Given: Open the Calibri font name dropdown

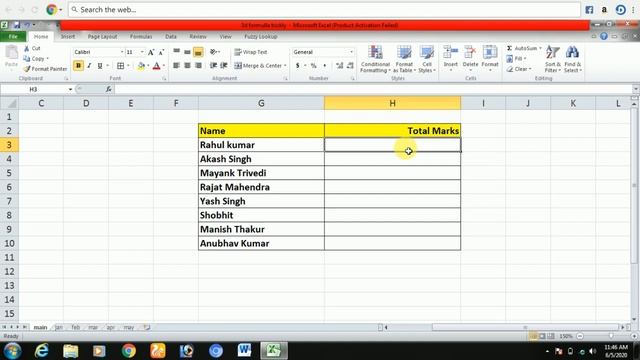Looking at the screenshot, I should tap(122, 52).
